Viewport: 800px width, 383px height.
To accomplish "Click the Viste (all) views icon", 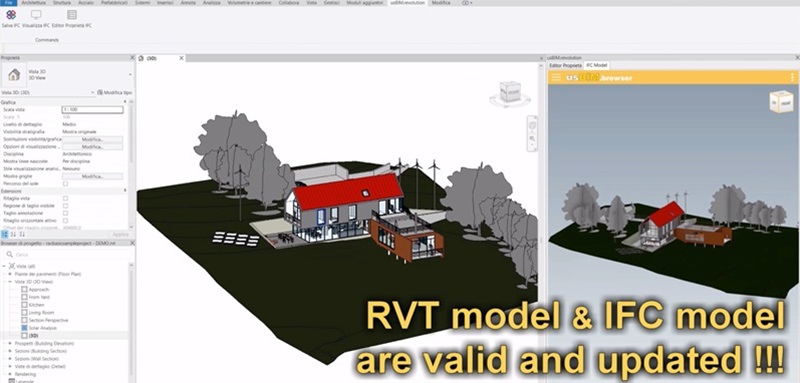I will [12, 266].
